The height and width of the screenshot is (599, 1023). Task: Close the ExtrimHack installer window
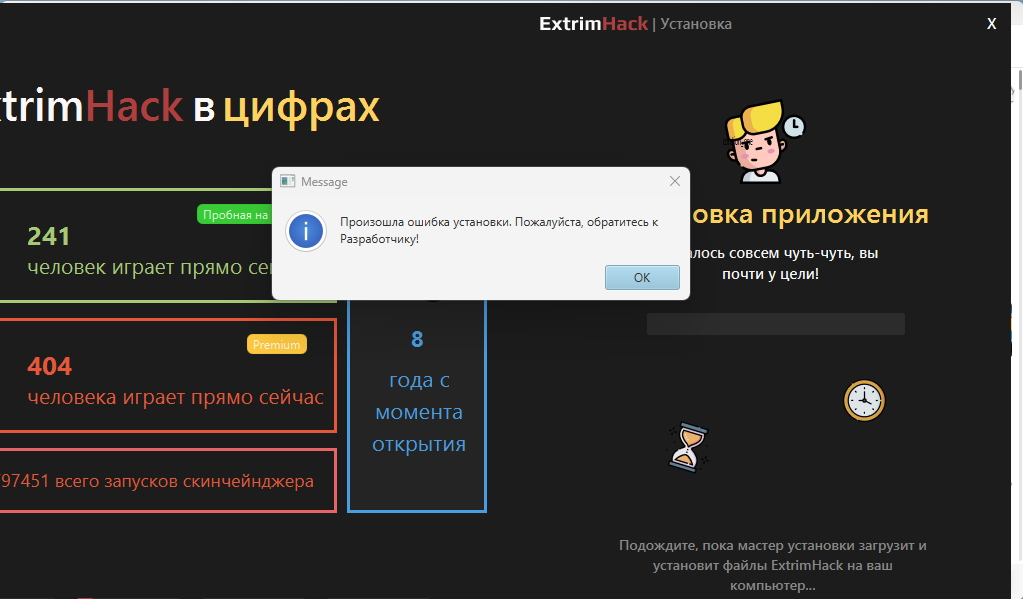click(x=991, y=24)
